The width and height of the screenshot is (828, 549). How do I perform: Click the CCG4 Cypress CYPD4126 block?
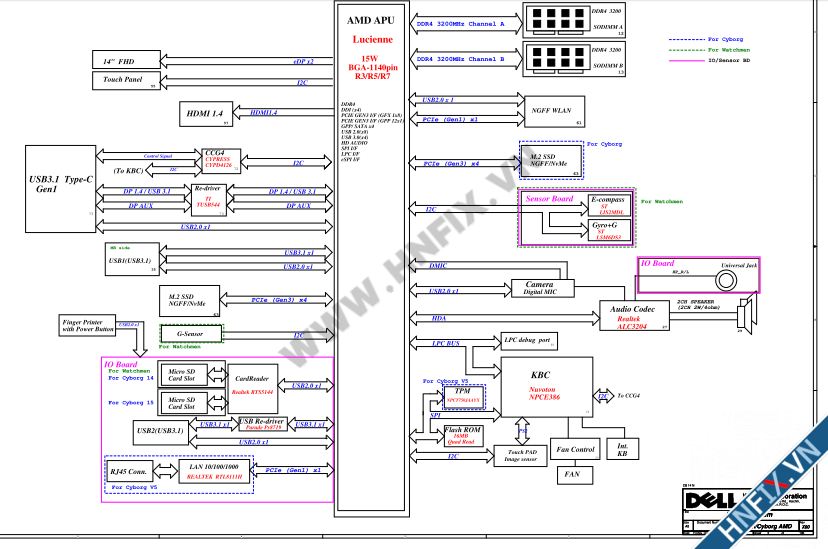pyautogui.click(x=221, y=160)
